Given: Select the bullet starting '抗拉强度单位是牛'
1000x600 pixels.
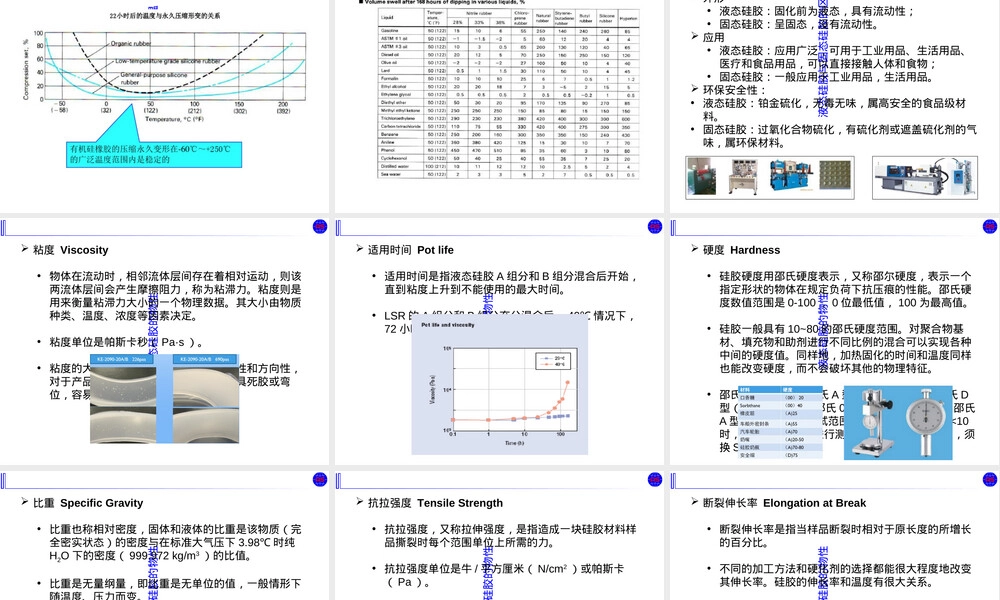Looking at the screenshot, I should click(x=504, y=575).
